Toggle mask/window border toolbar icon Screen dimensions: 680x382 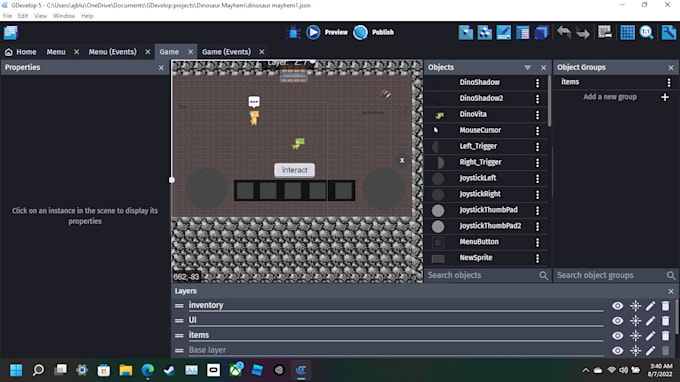coord(605,33)
